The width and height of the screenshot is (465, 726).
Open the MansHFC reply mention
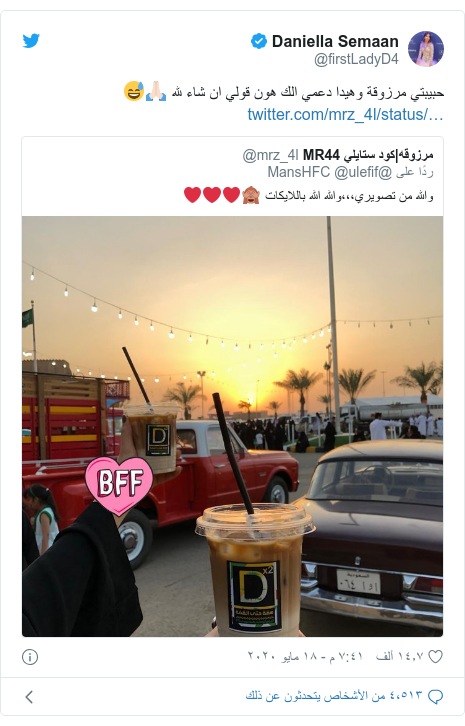299,172
